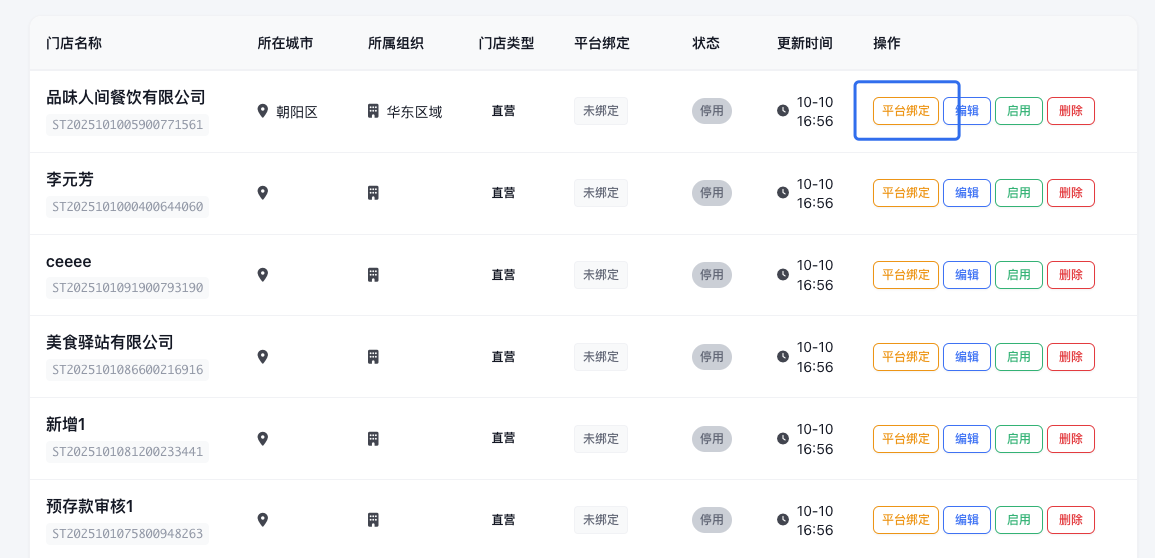Click clock icon in 新增1 row
This screenshot has width=1155, height=558.
pos(783,439)
